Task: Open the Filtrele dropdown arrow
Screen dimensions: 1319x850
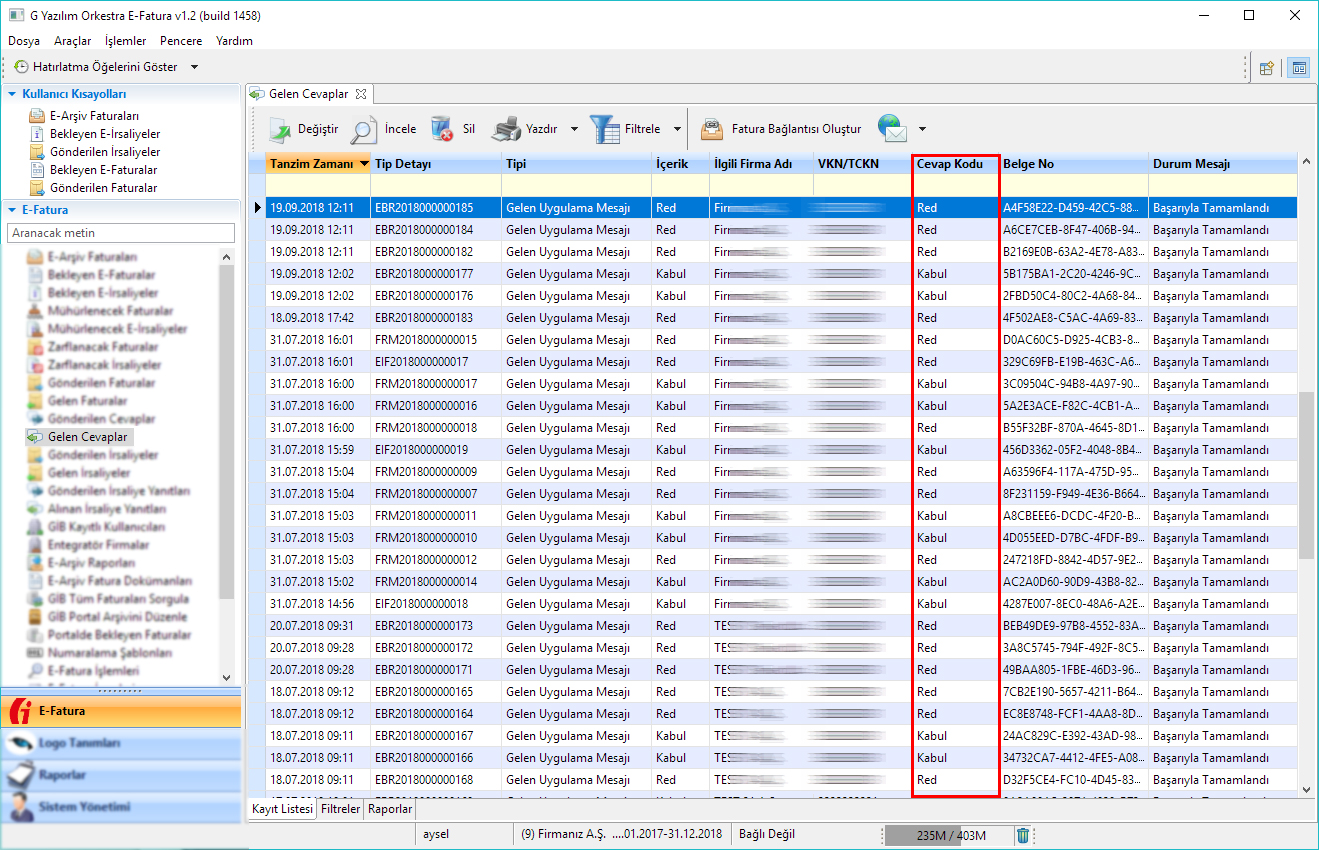Action: tap(677, 129)
